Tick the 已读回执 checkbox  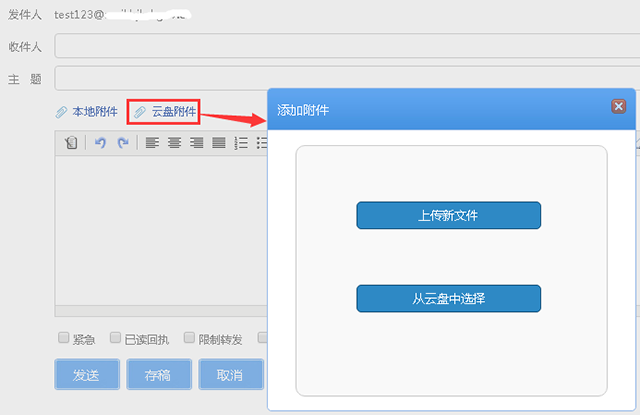click(116, 338)
